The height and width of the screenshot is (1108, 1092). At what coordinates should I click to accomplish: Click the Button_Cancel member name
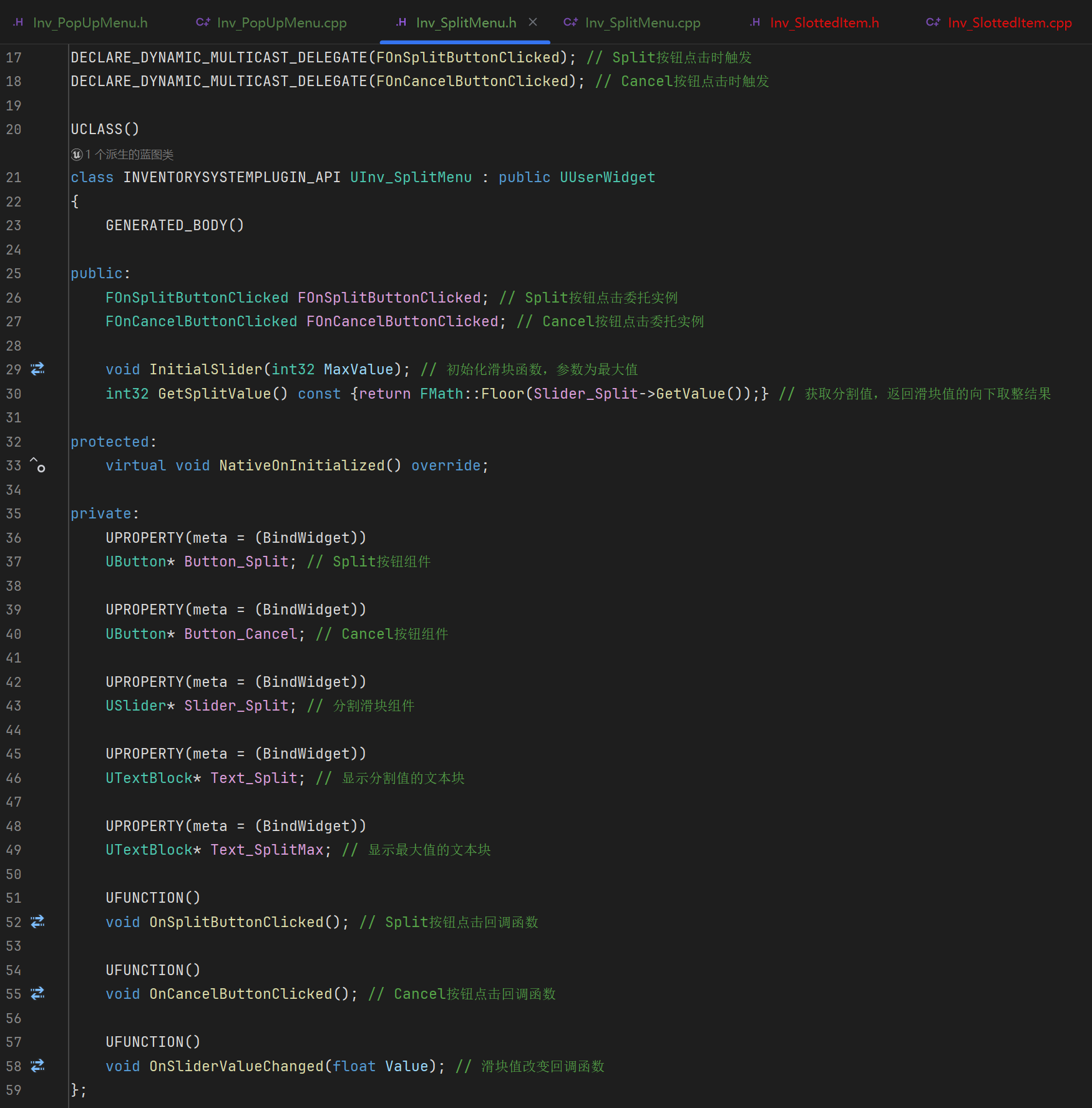pyautogui.click(x=241, y=634)
